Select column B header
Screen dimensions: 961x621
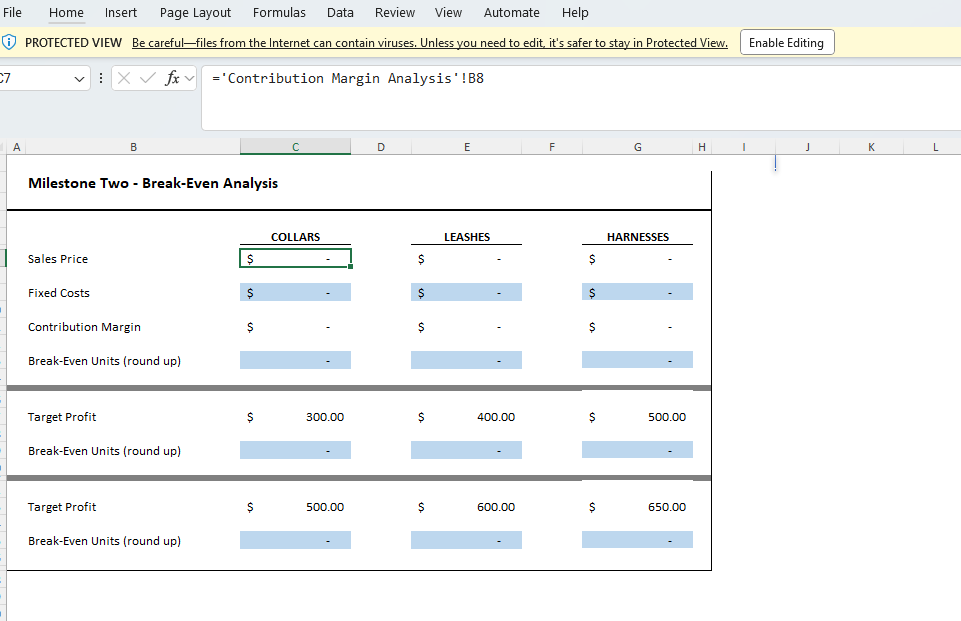[133, 147]
